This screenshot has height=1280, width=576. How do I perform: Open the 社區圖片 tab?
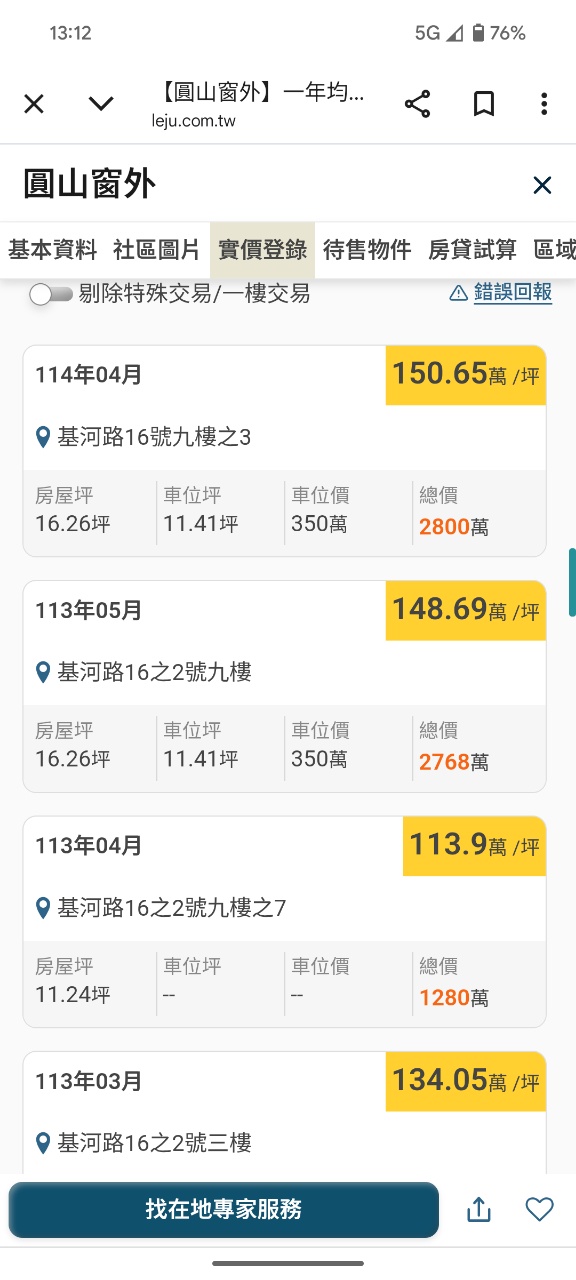tap(157, 250)
